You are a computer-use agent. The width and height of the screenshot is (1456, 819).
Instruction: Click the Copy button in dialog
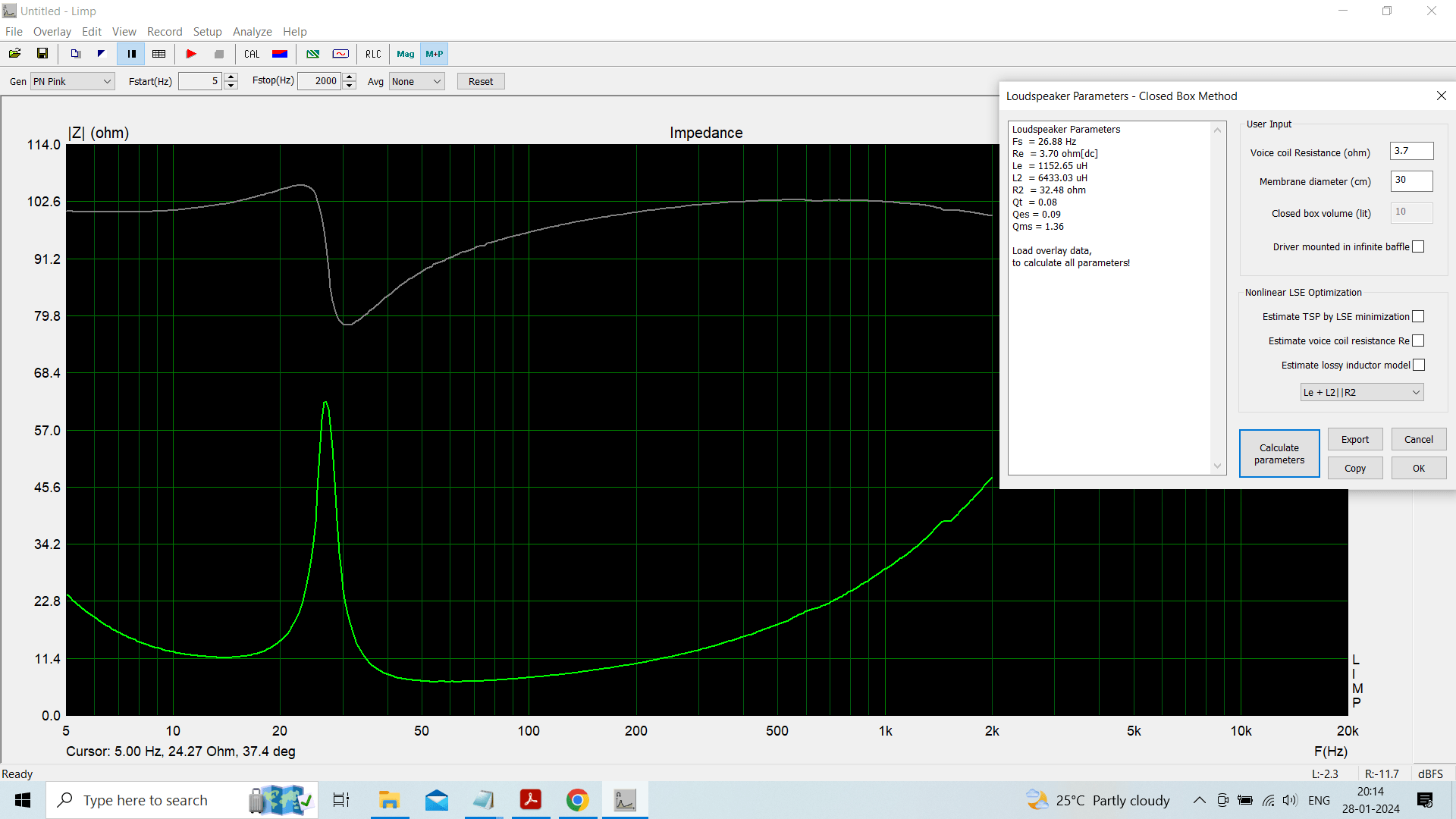tap(1355, 468)
